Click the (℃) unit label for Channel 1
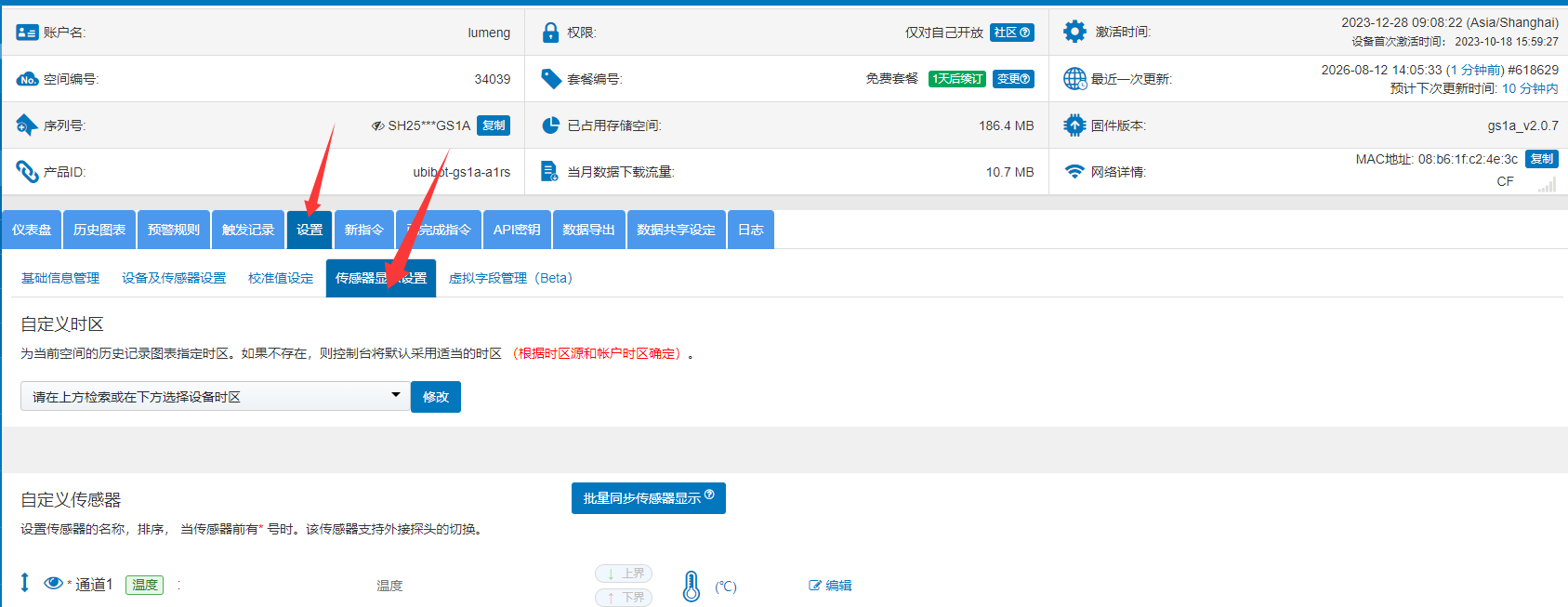This screenshot has width=1568, height=607. [726, 587]
